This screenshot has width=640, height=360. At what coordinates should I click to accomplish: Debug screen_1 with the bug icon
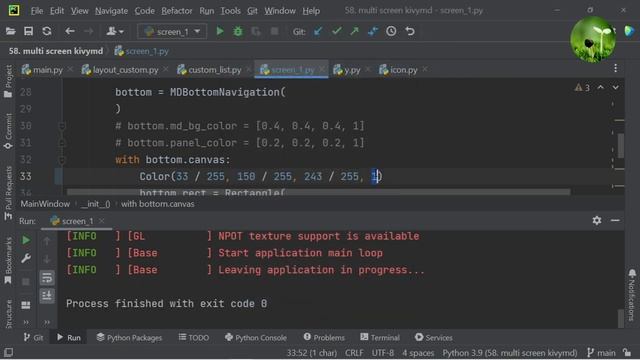click(238, 31)
